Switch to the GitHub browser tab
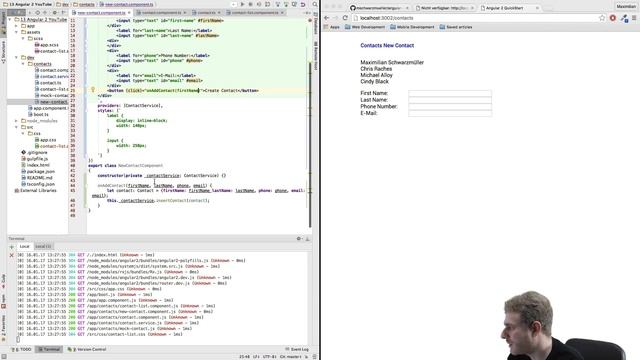This screenshot has height=360, width=640. [x=379, y=8]
